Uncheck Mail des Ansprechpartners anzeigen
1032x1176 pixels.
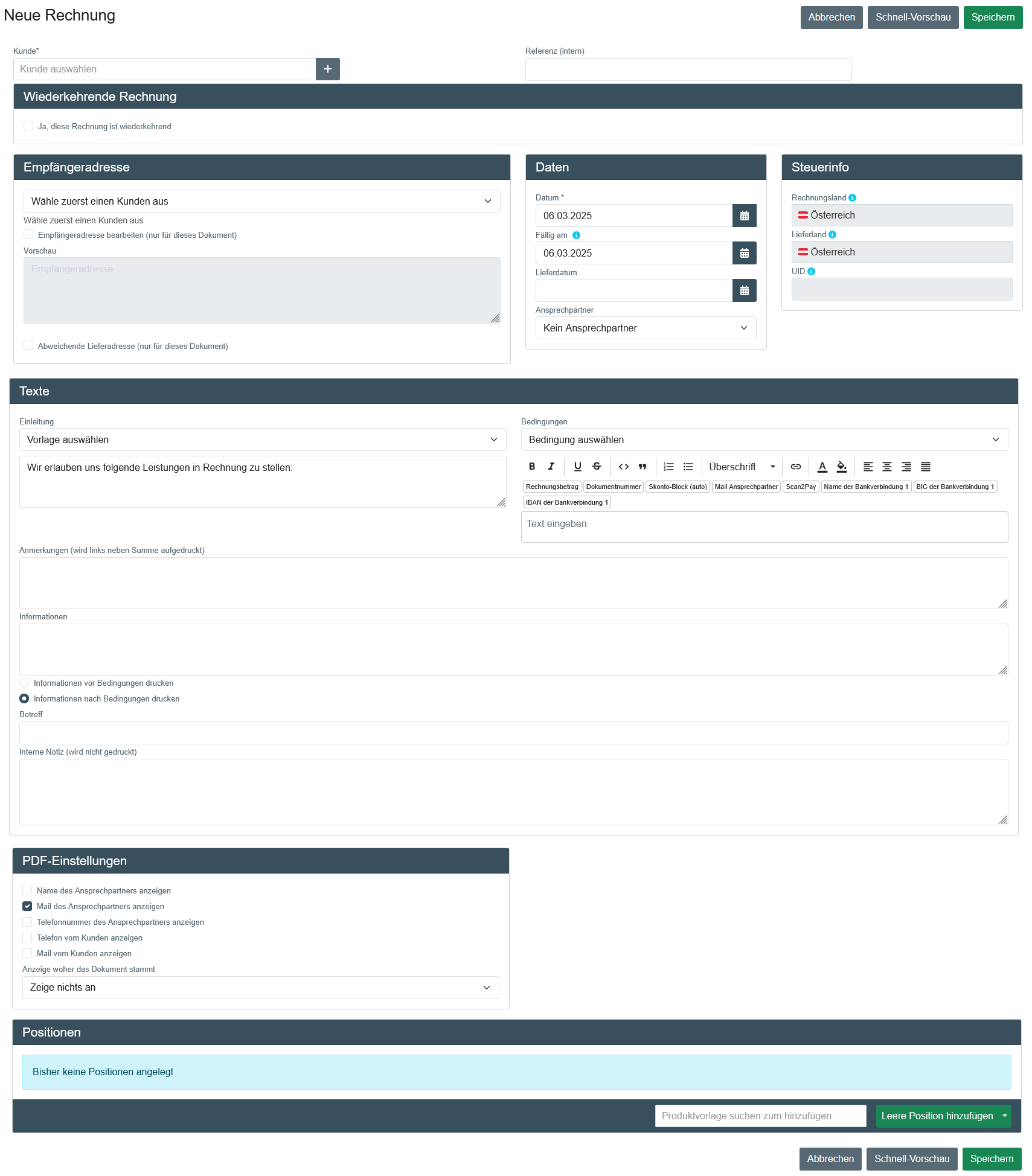click(x=27, y=906)
